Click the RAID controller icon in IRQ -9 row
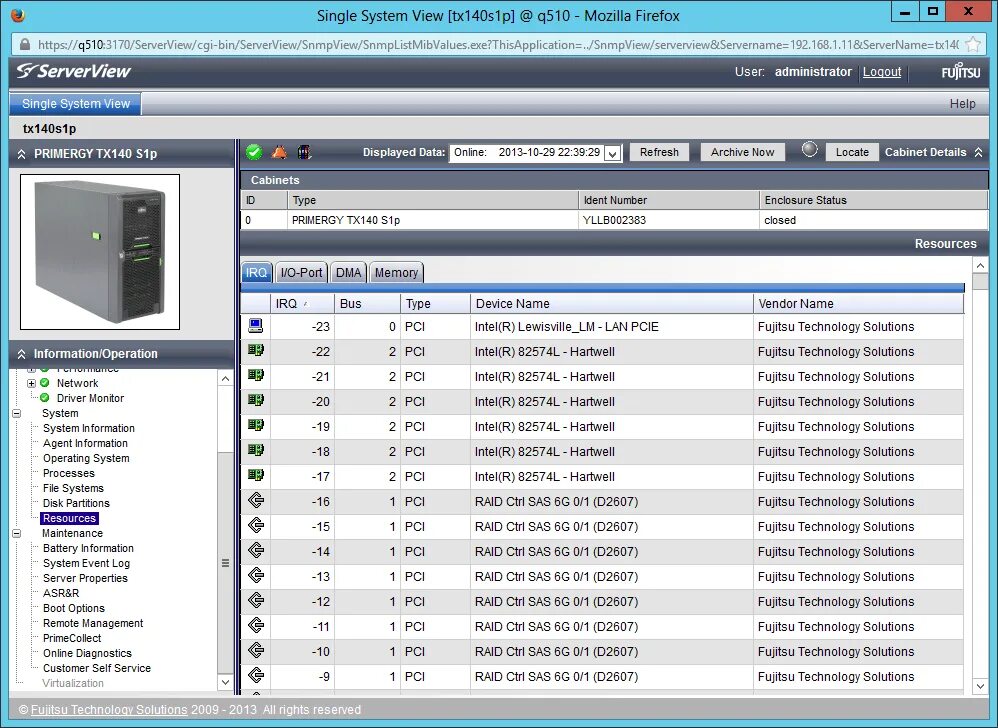This screenshot has height=728, width=998. click(x=256, y=675)
